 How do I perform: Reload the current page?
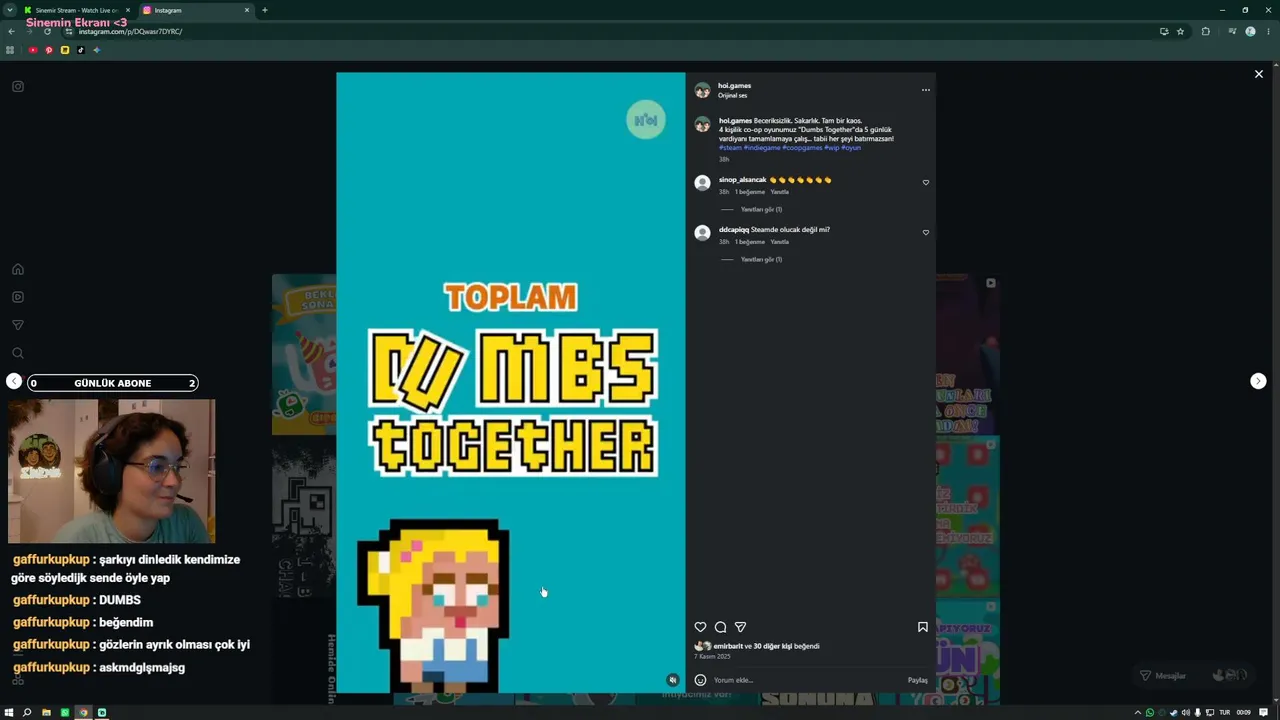tap(47, 31)
